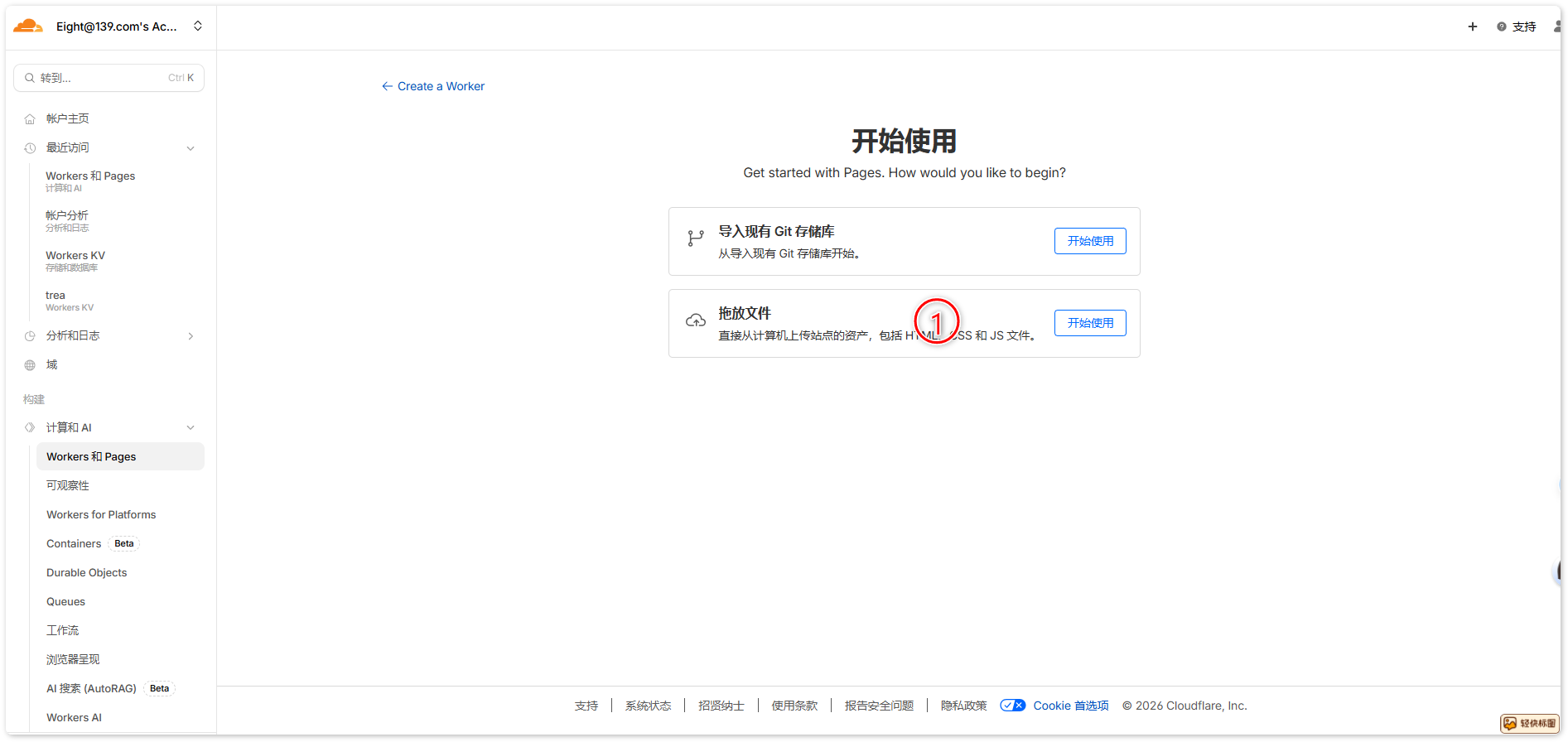Open 浏览器呈现 in sidebar
Image resolution: width=1568 pixels, height=742 pixels.
(73, 659)
